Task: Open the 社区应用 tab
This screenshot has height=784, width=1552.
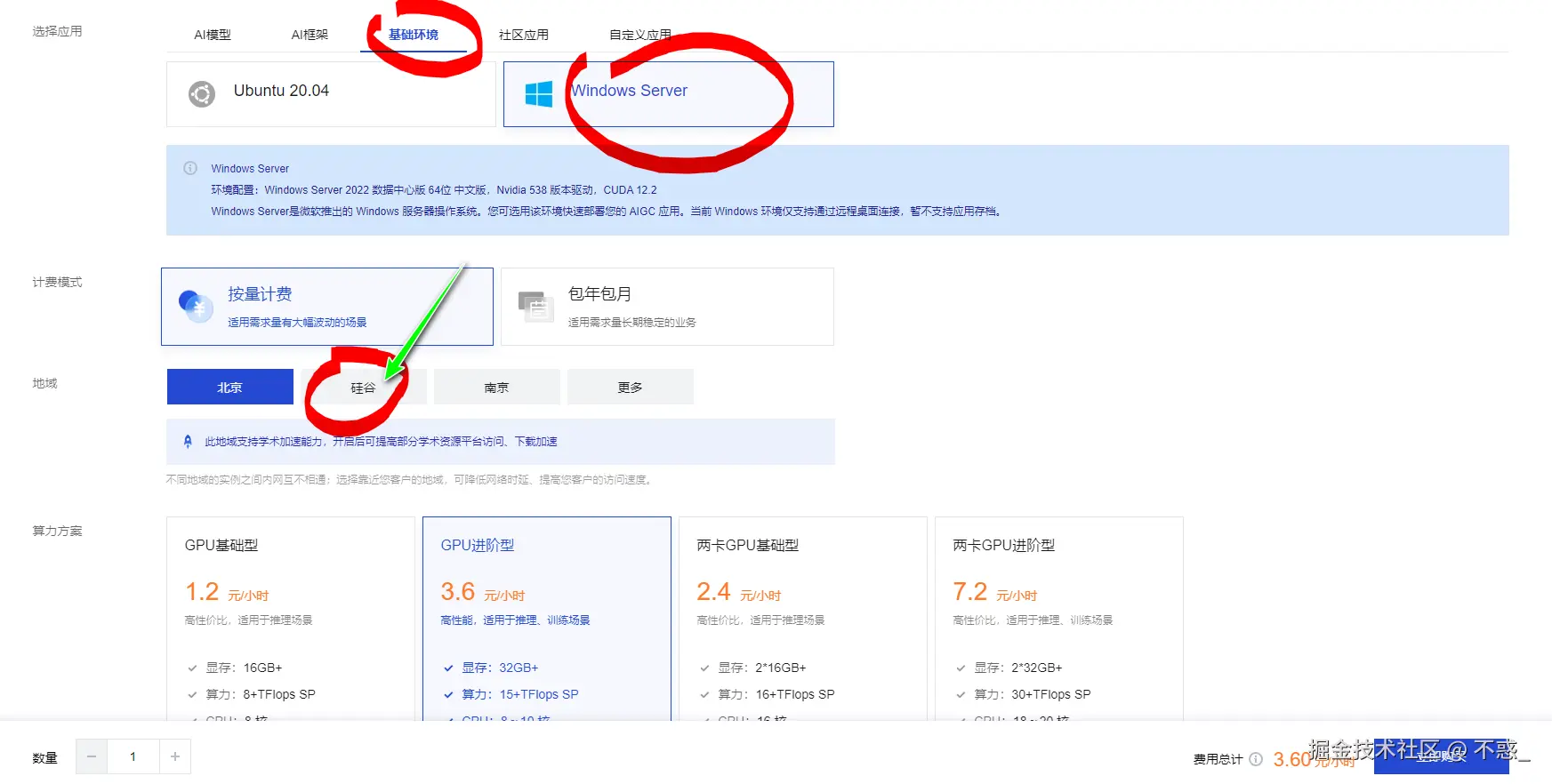Action: coord(524,35)
